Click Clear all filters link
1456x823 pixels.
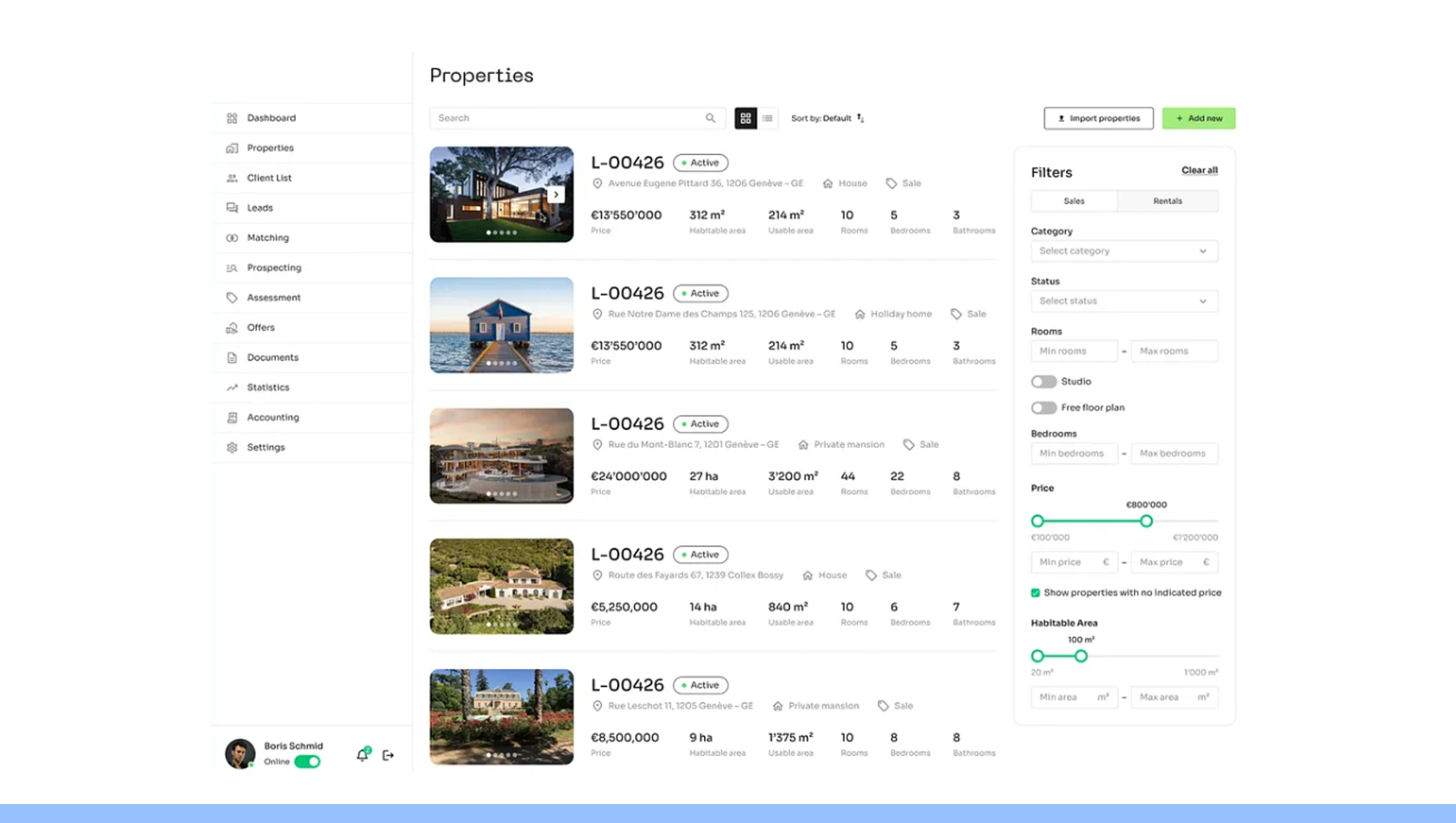[1199, 170]
